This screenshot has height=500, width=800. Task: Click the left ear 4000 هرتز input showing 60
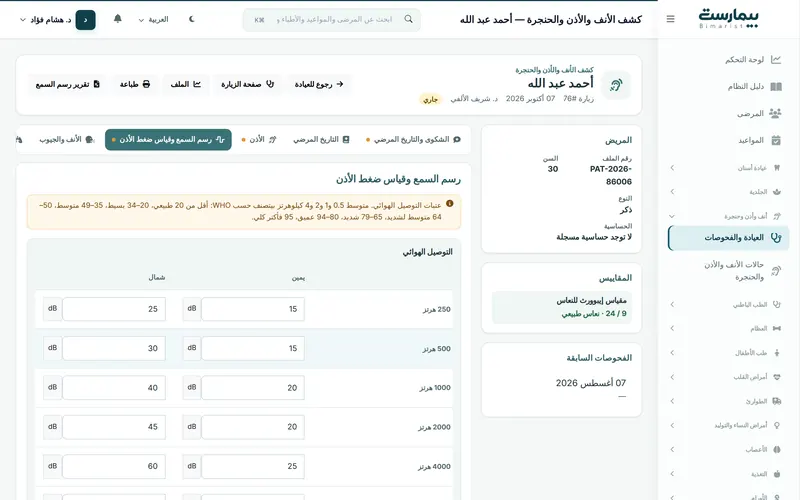[x=114, y=466]
